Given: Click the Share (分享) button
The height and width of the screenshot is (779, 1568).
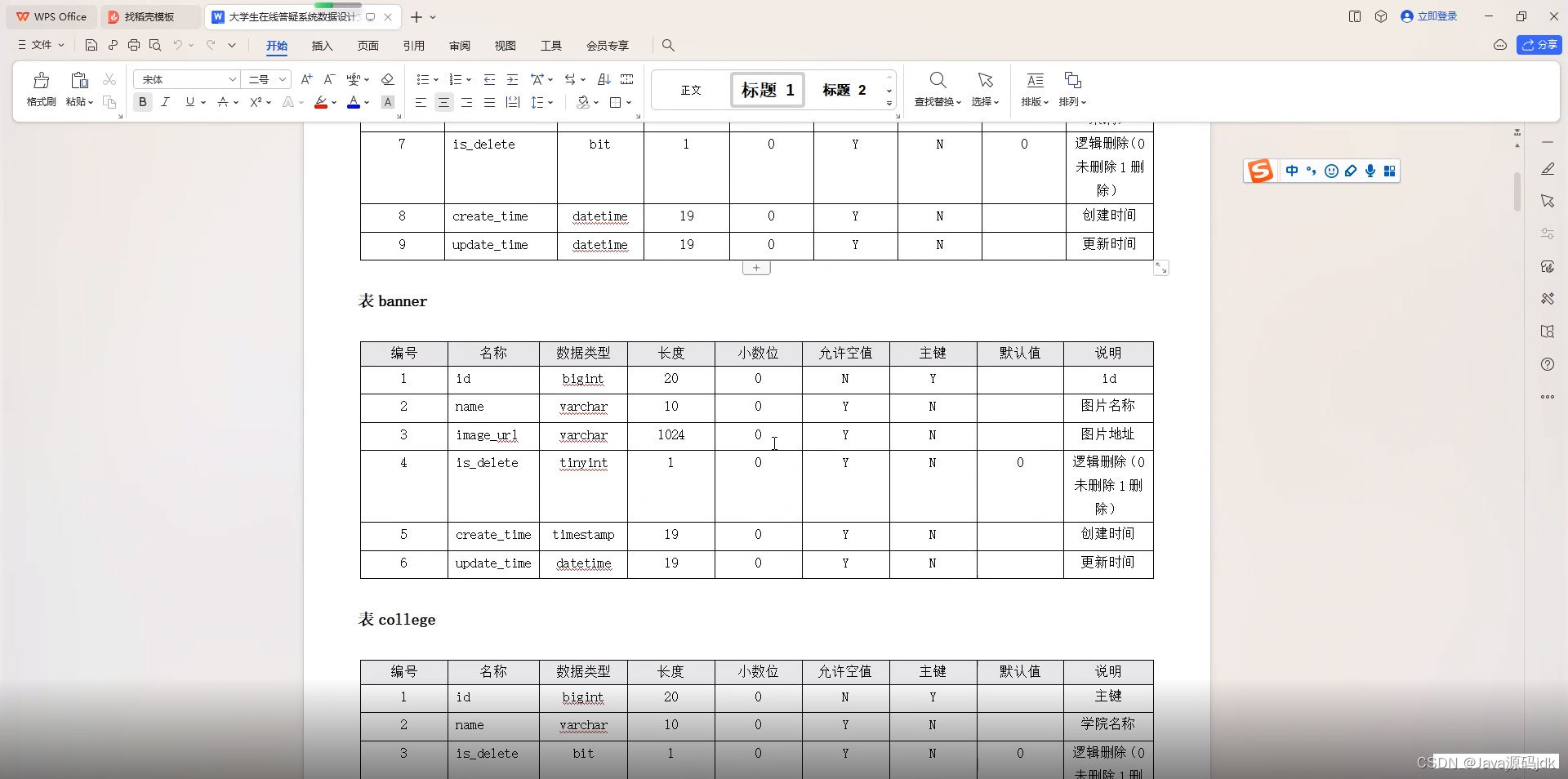Looking at the screenshot, I should tap(1539, 45).
